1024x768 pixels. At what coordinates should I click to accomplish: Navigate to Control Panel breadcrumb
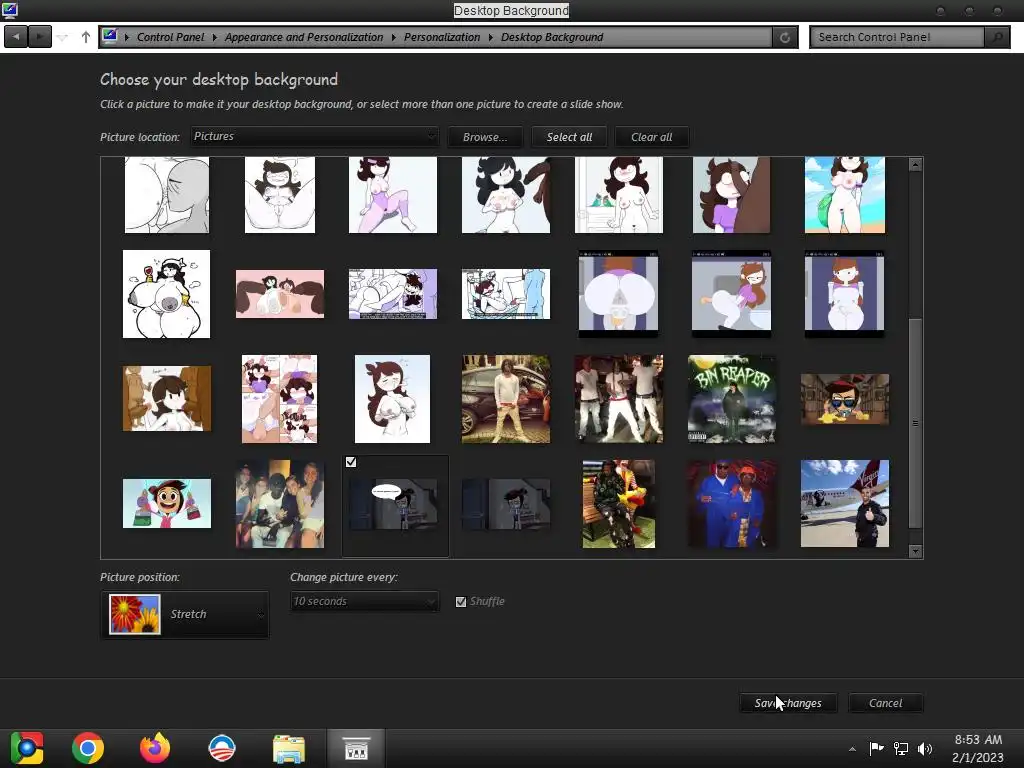(170, 37)
